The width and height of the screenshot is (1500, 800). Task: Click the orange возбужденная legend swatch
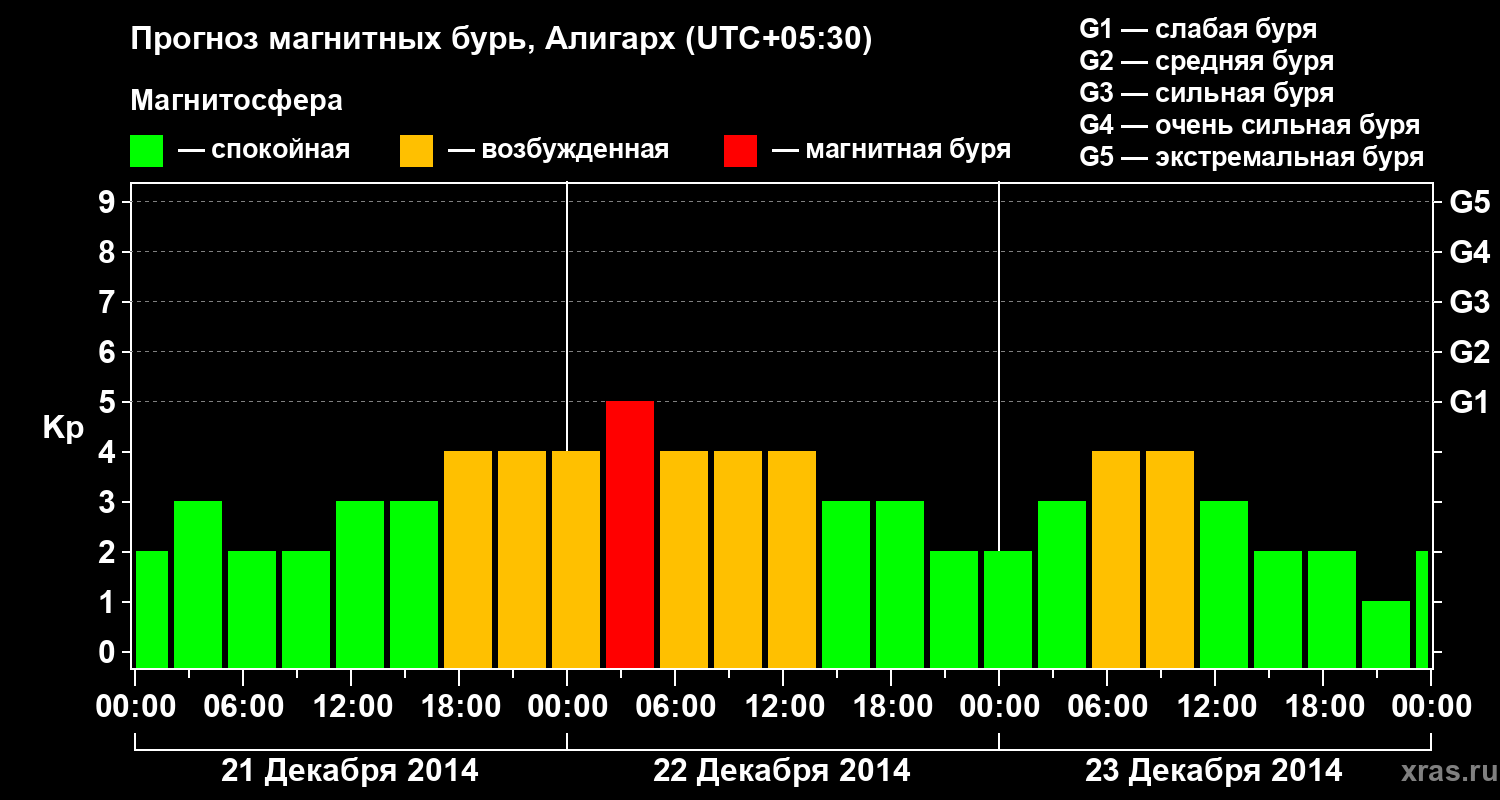point(417,151)
